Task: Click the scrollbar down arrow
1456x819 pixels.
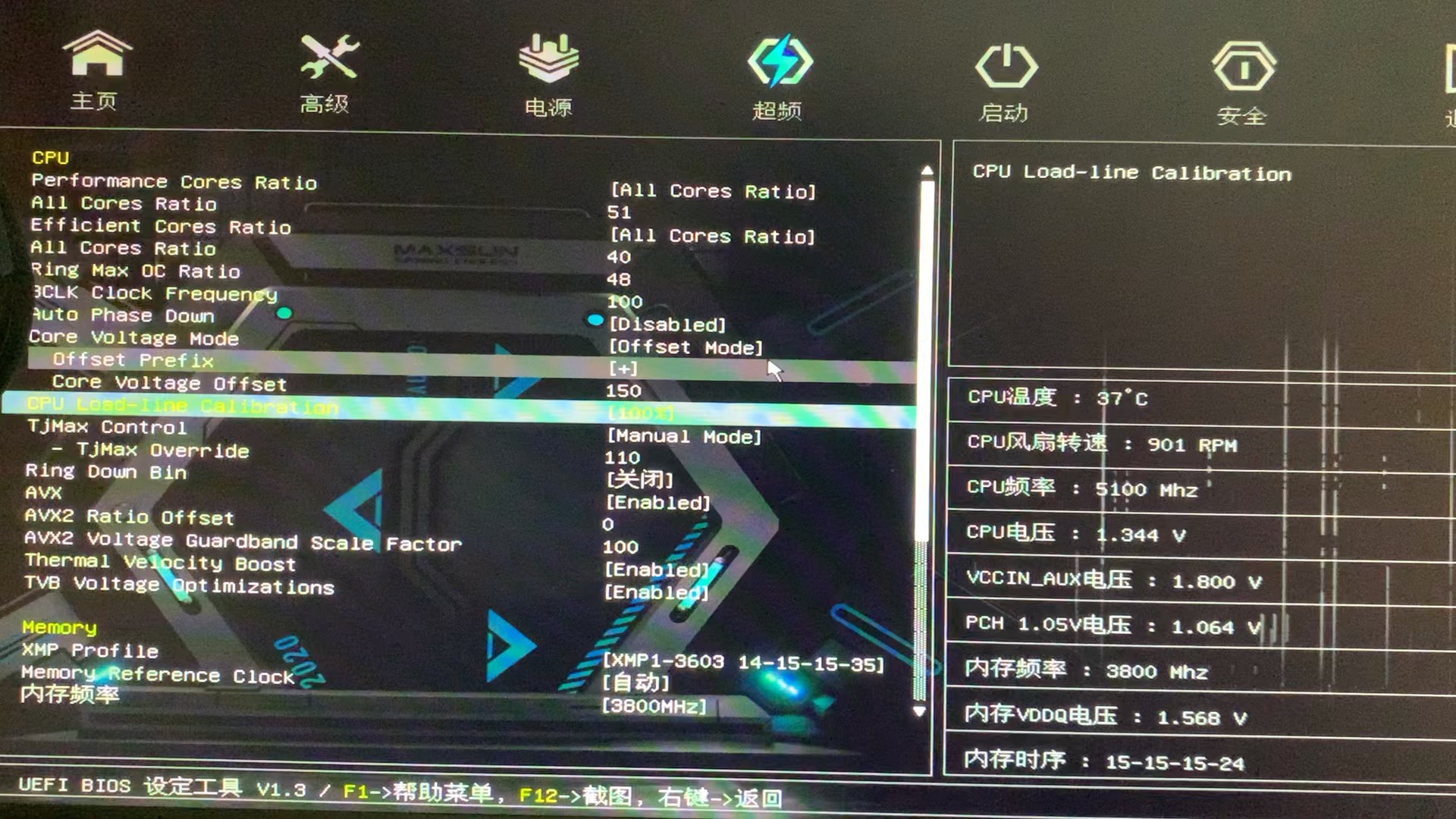Action: click(x=921, y=711)
